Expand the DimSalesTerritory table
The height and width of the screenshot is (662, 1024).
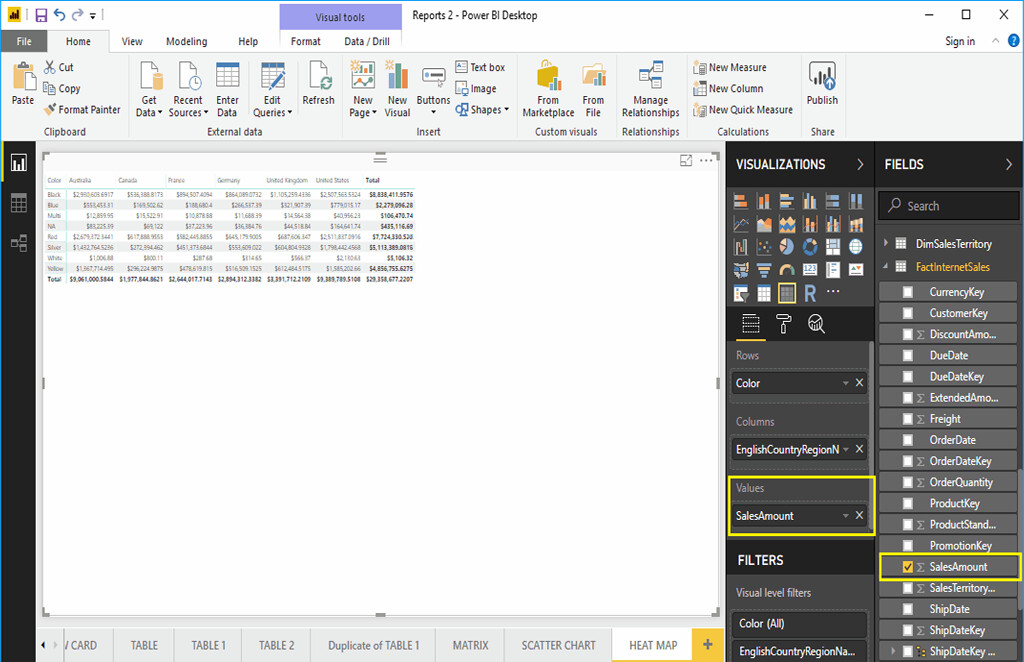pos(884,243)
